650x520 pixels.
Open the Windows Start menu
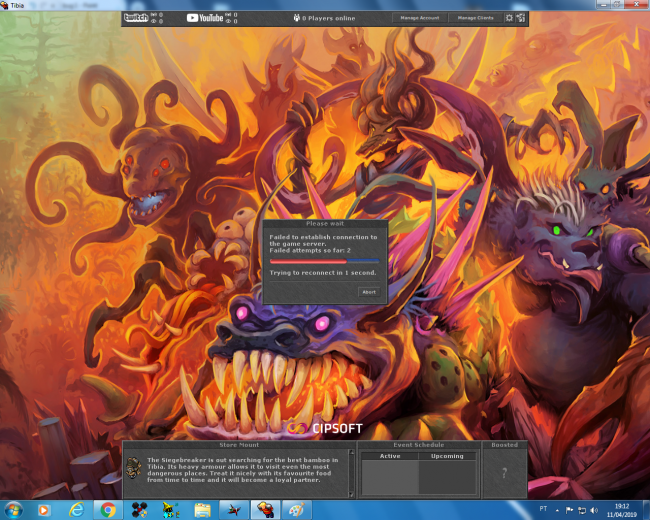(14, 510)
